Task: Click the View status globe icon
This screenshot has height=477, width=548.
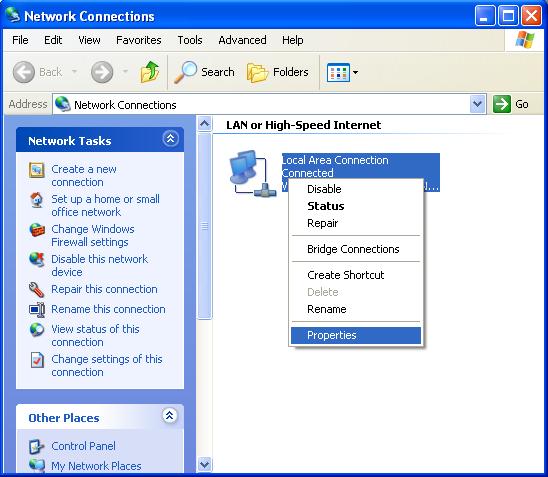Action: 37,330
